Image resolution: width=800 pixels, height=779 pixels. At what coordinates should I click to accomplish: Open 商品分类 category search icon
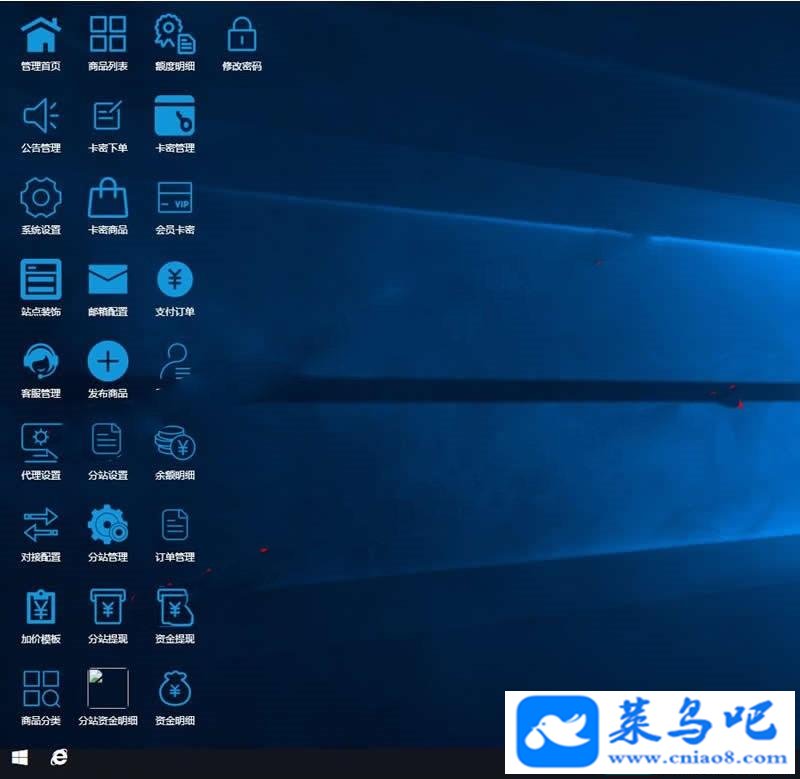click(41, 689)
